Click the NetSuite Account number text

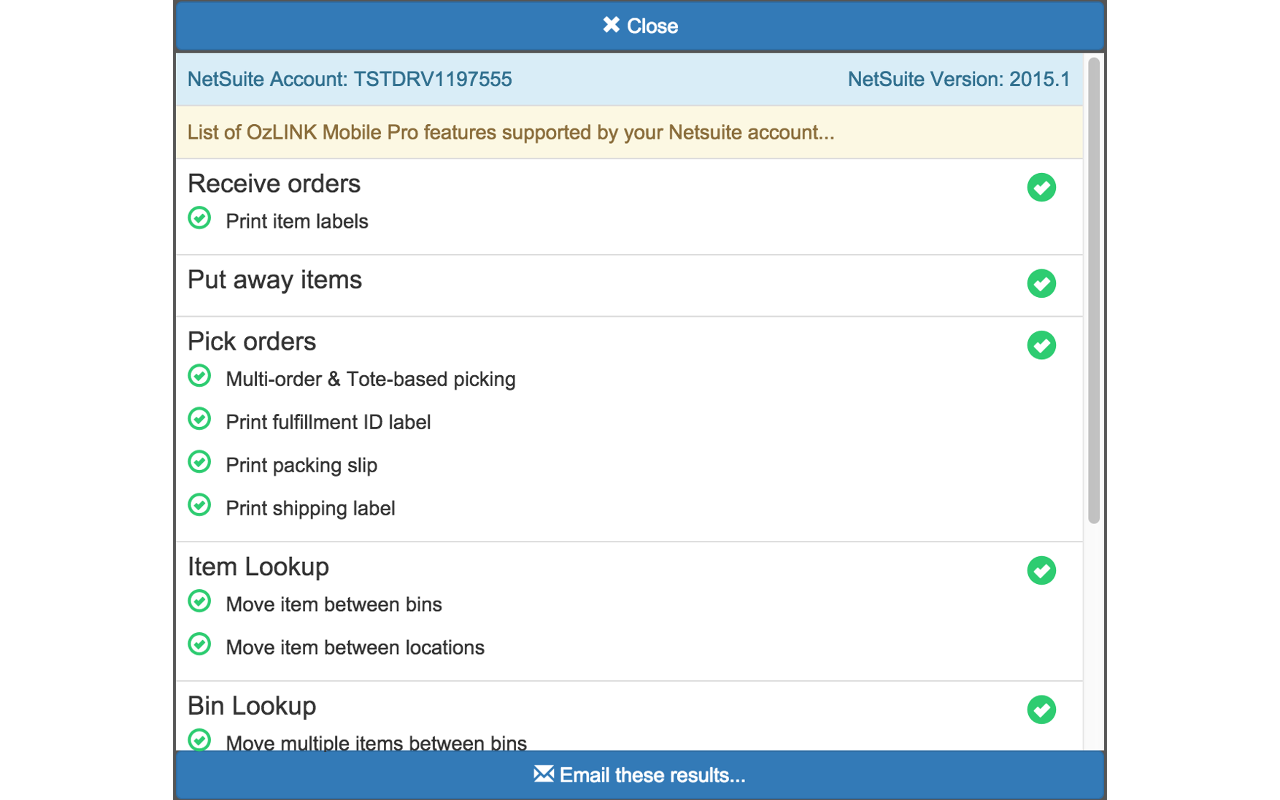(x=348, y=79)
